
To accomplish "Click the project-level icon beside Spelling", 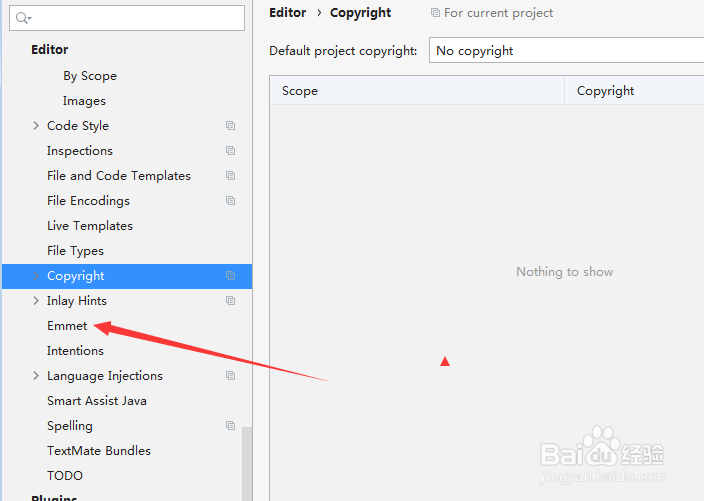I will 230,426.
